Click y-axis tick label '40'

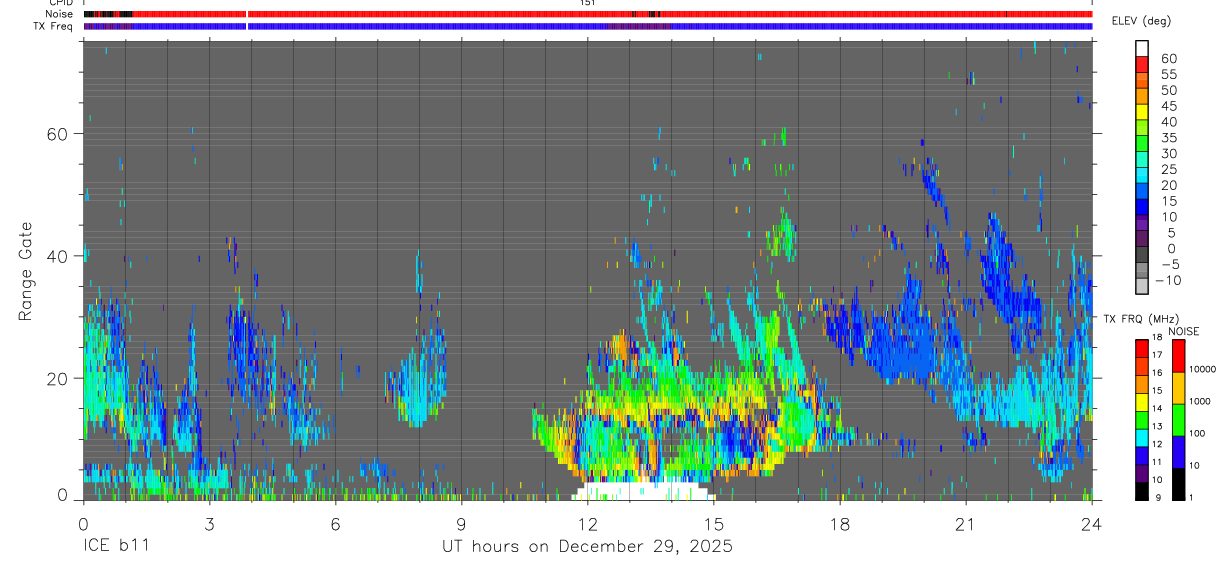point(56,256)
